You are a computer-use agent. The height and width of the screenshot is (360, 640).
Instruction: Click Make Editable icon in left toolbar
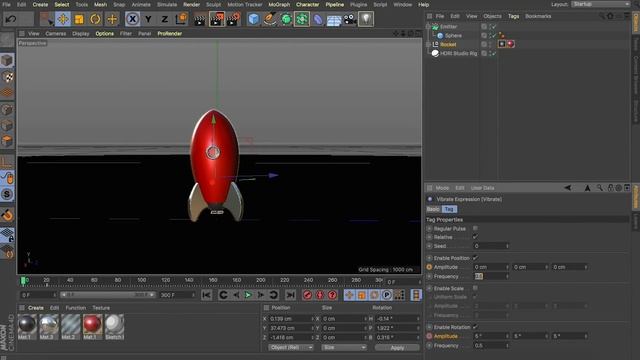[7, 40]
